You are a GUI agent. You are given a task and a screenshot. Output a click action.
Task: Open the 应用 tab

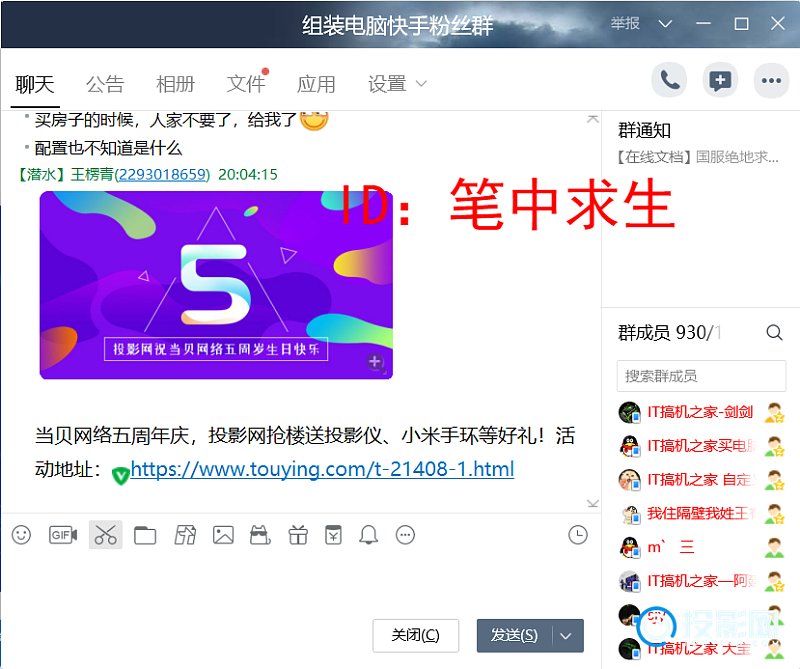tap(316, 84)
